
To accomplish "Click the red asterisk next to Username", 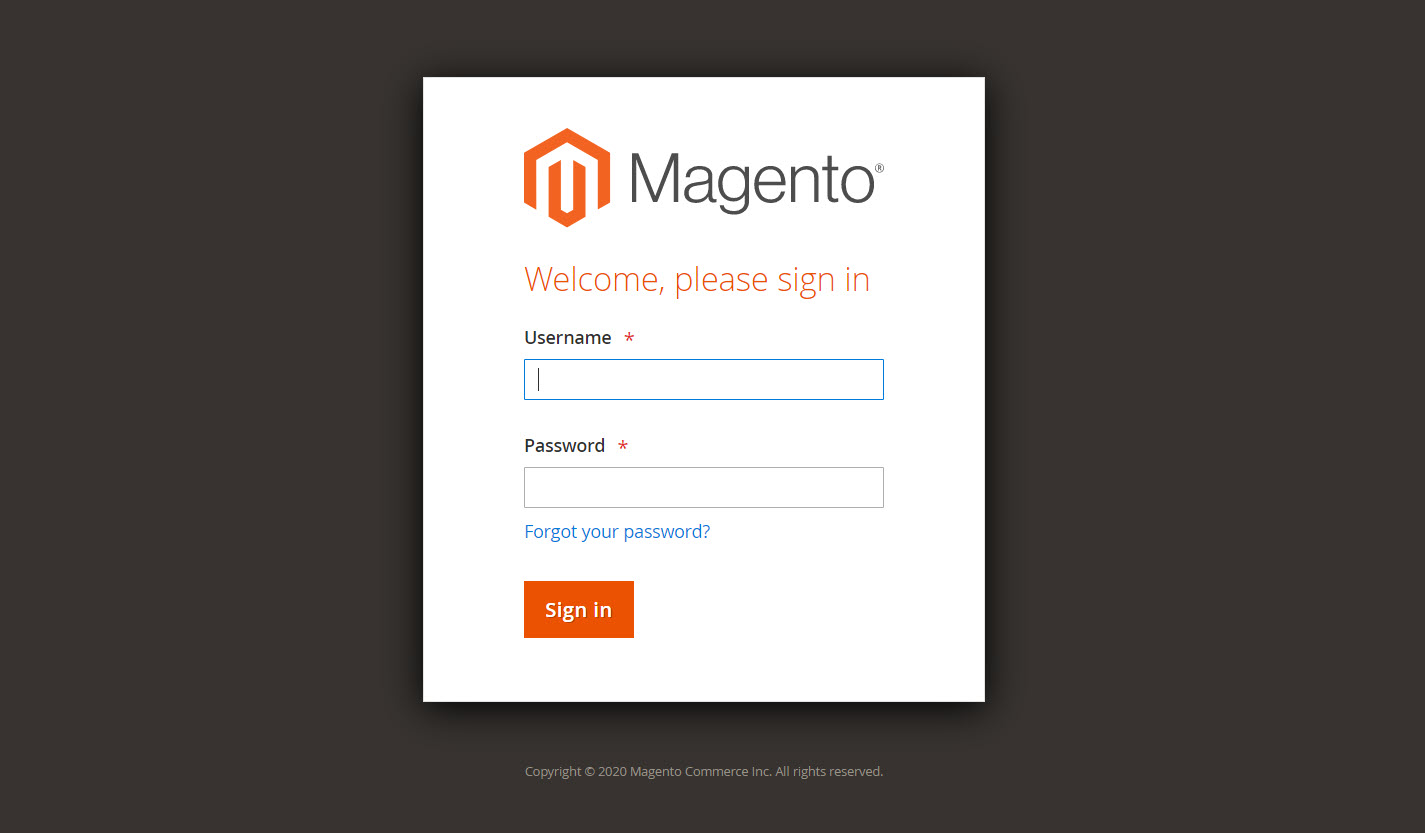I will (x=629, y=338).
